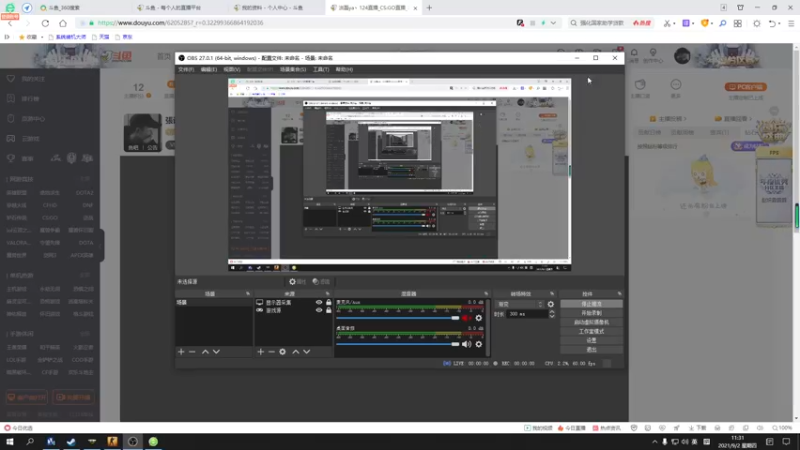Add a new source with the plus icon
Screen dimensions: 800x450
click(x=261, y=352)
